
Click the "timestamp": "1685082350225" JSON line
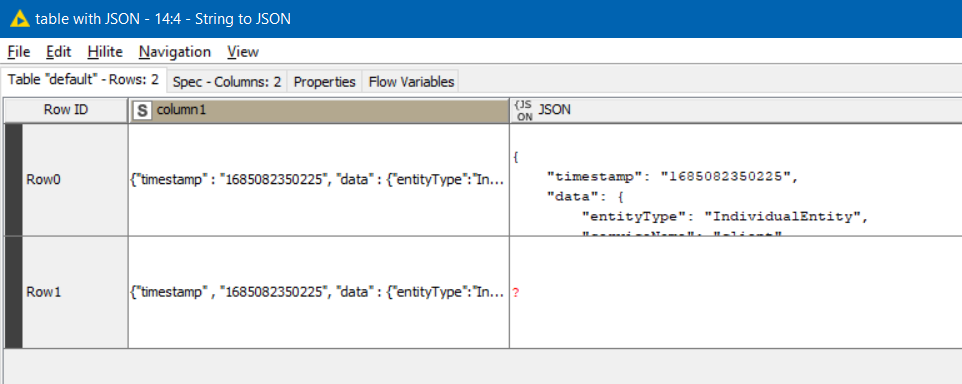[672, 177]
